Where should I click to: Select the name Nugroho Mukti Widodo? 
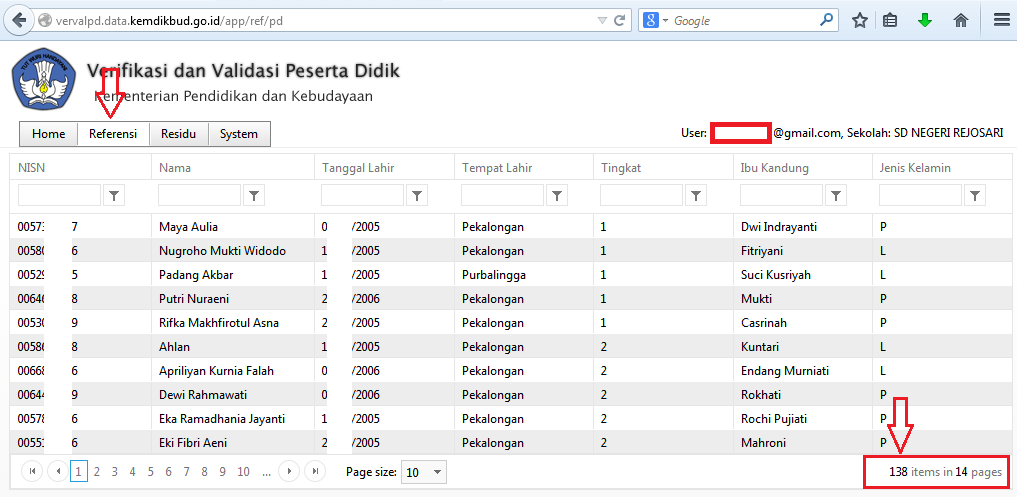[222, 250]
